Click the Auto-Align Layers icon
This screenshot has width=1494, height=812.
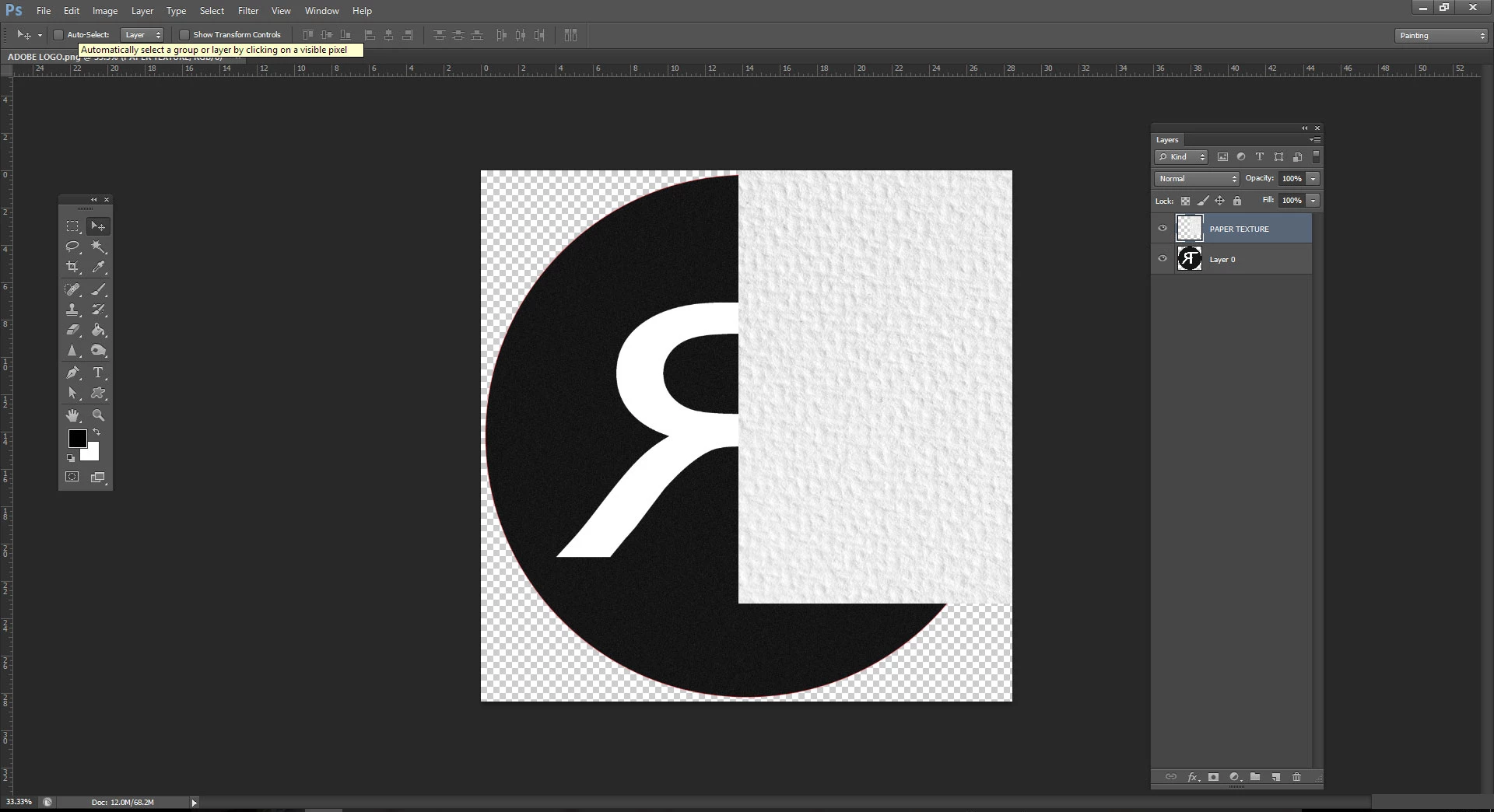570,35
